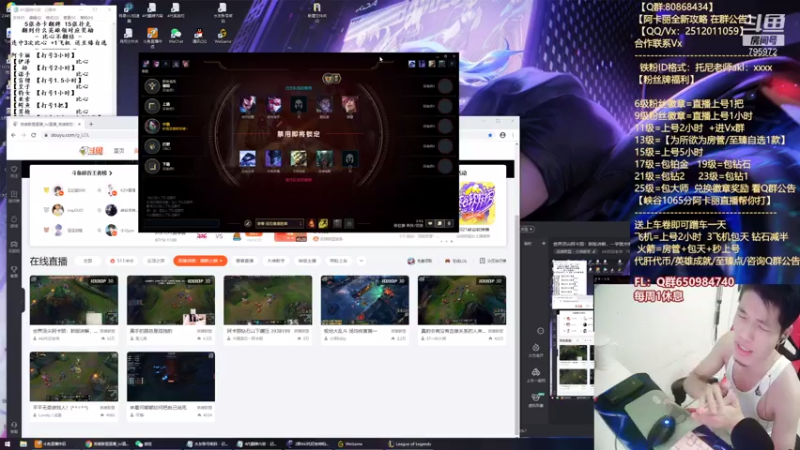Select the top lane role slot icon
Screen dimensions: 800x450
tap(152, 106)
